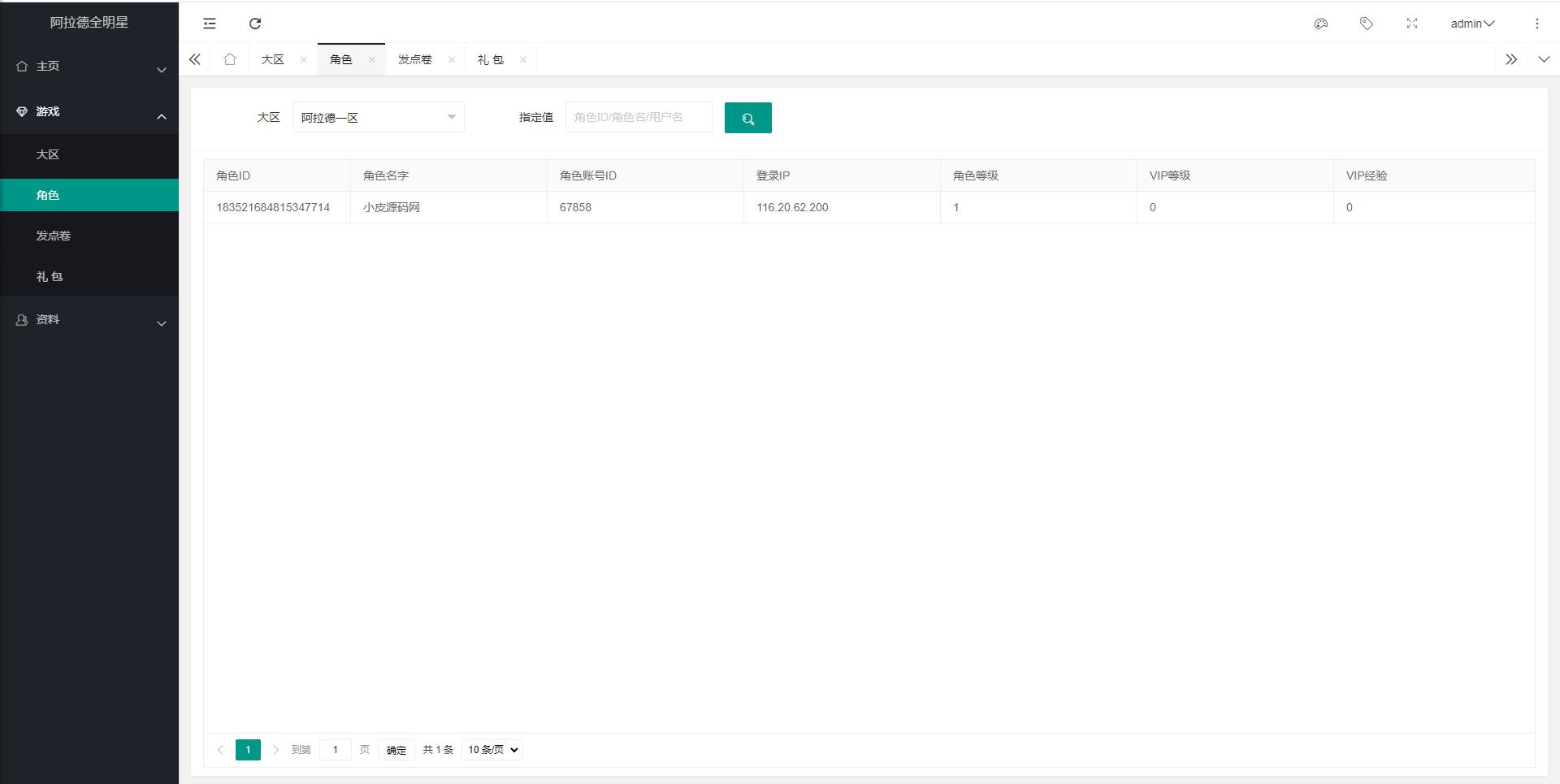Click the page refresh icon
The image size is (1560, 784).
tap(255, 24)
